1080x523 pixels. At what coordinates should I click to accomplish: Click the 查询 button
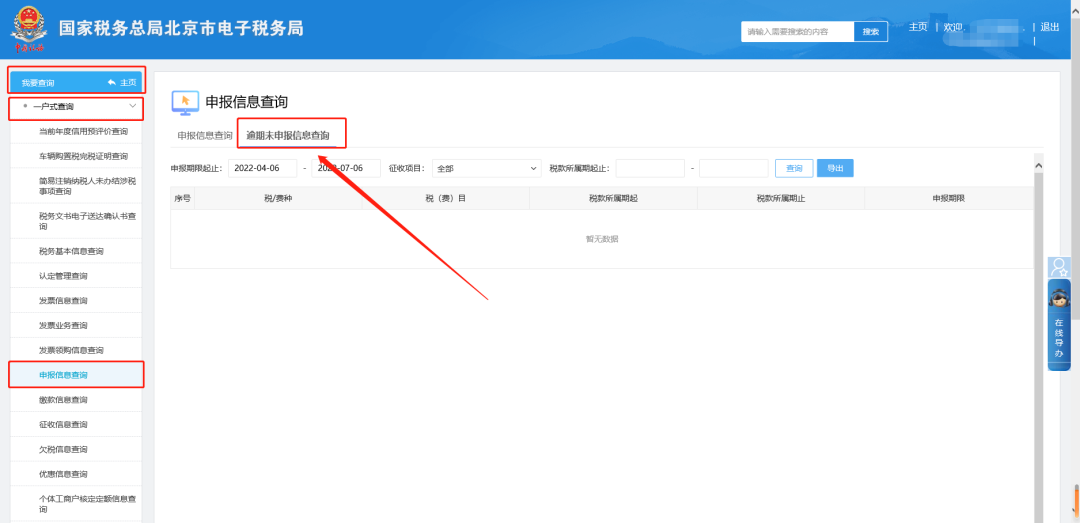pyautogui.click(x=794, y=168)
